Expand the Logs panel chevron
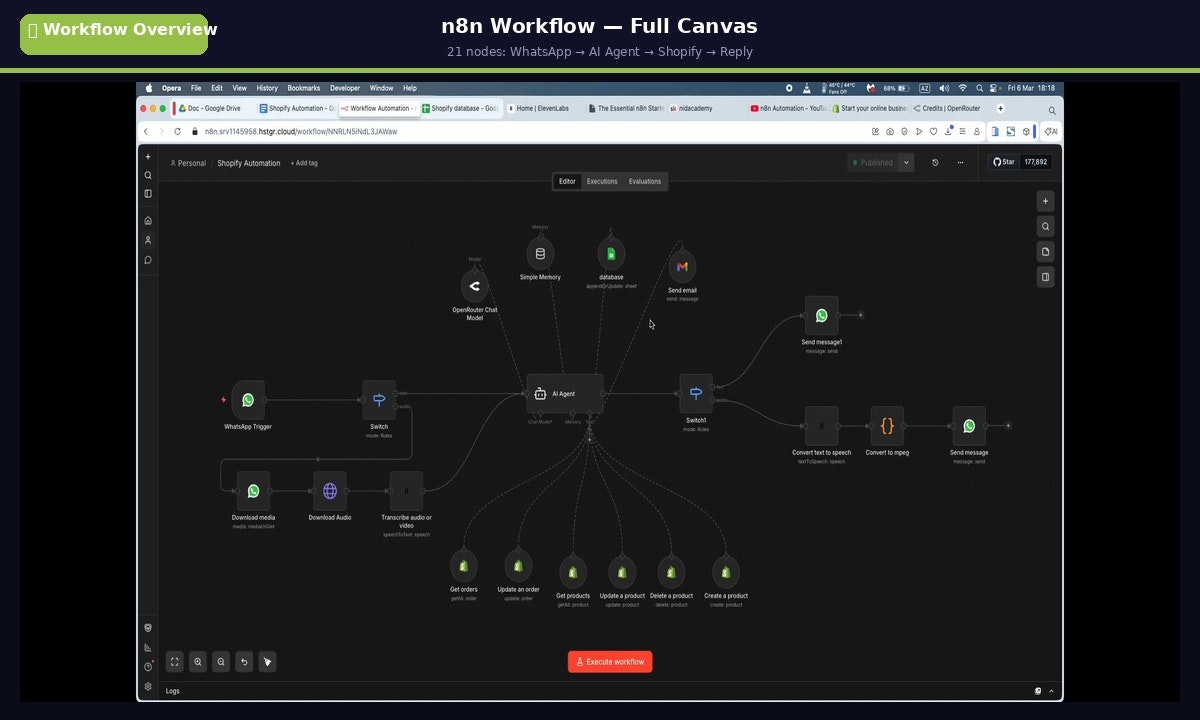The height and width of the screenshot is (720, 1200). tap(1050, 691)
